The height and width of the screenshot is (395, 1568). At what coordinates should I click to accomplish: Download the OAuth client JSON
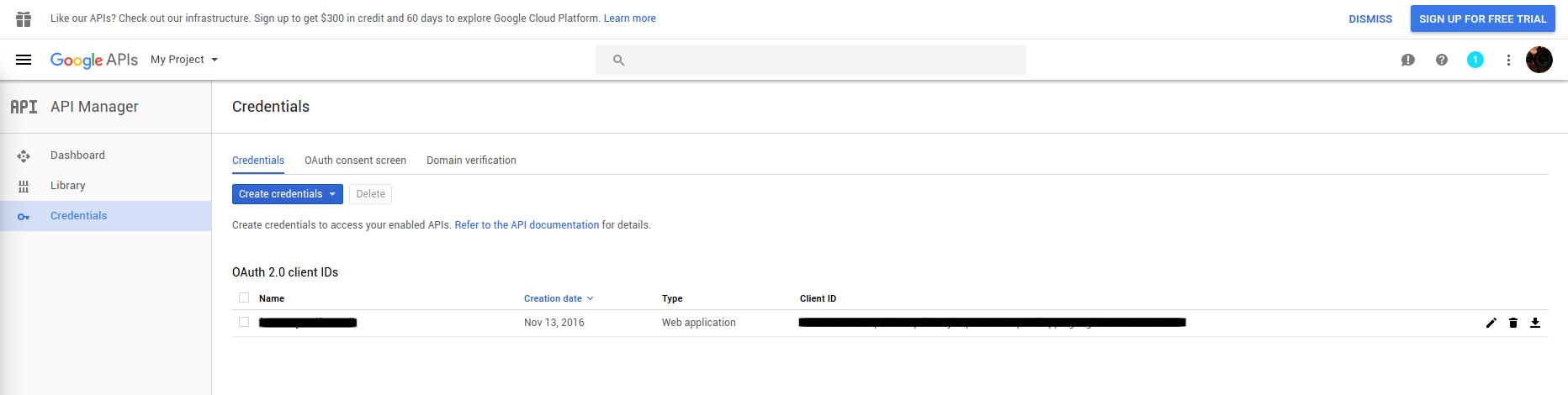point(1535,323)
